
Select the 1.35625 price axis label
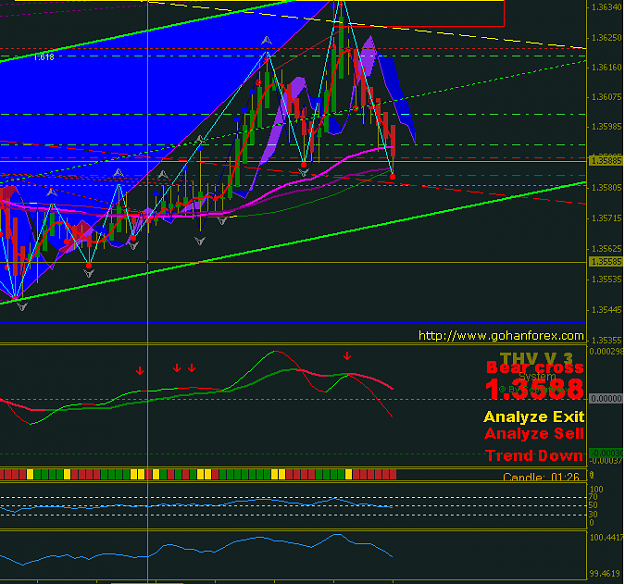click(606, 249)
